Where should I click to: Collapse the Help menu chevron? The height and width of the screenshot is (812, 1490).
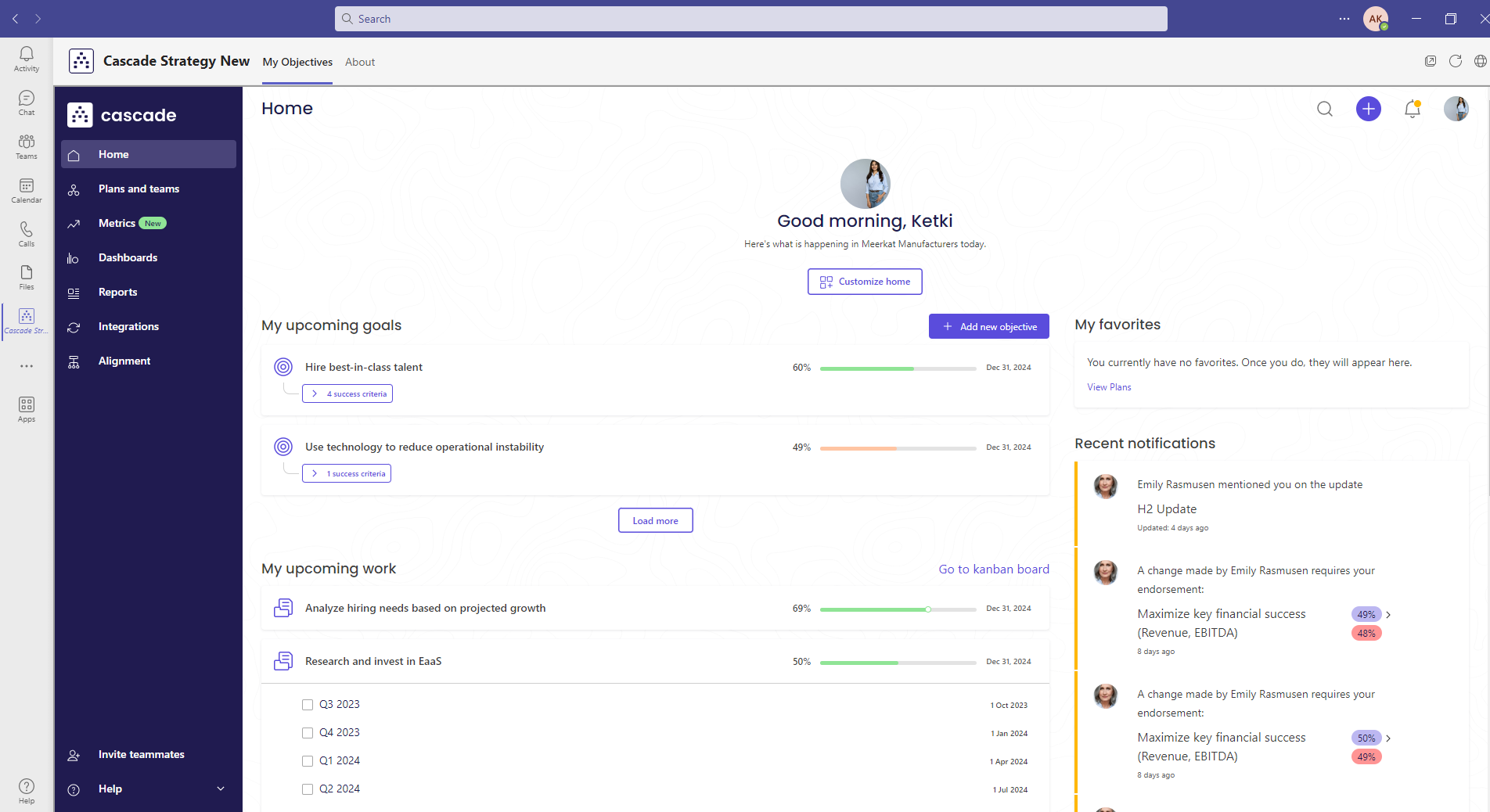[x=220, y=789]
